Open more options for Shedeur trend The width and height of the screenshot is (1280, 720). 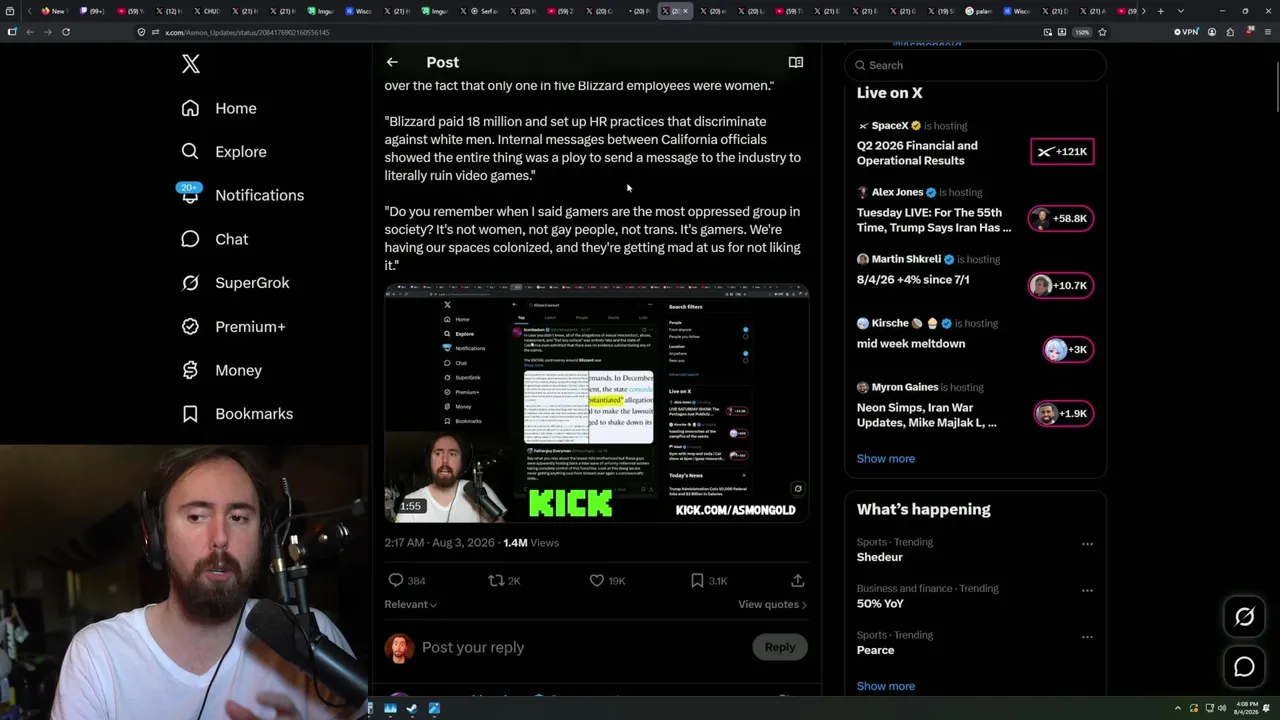pyautogui.click(x=1087, y=544)
